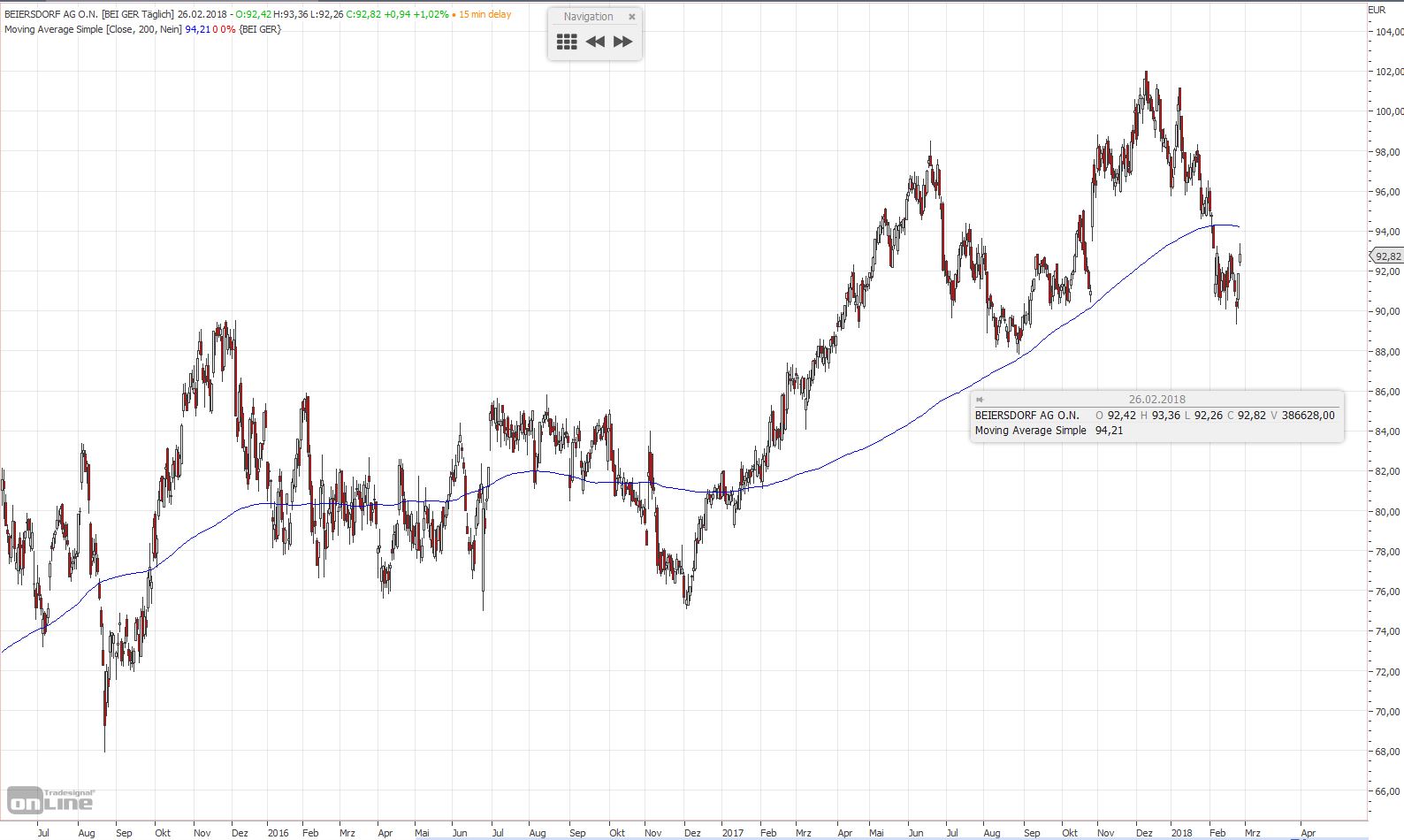This screenshot has height=840, width=1404.
Task: Click the 94,21 value in the tooltip
Action: [x=1109, y=431]
